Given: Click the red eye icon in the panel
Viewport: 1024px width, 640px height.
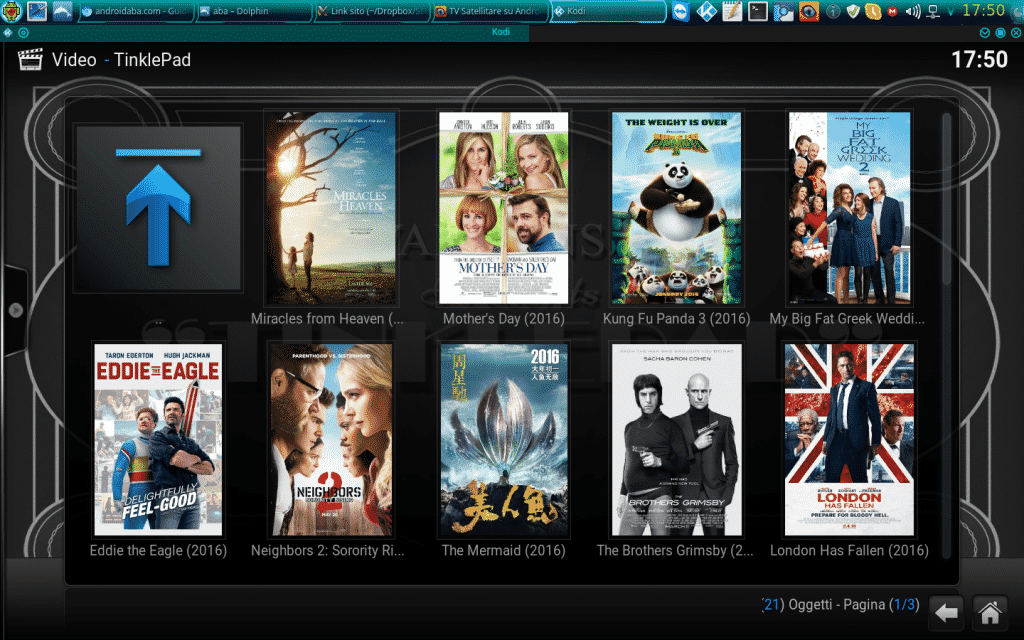Looking at the screenshot, I should coord(808,11).
